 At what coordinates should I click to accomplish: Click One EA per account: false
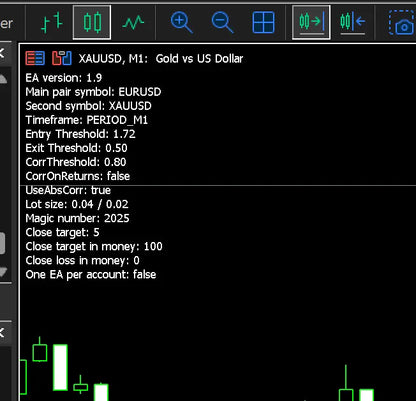tap(91, 275)
